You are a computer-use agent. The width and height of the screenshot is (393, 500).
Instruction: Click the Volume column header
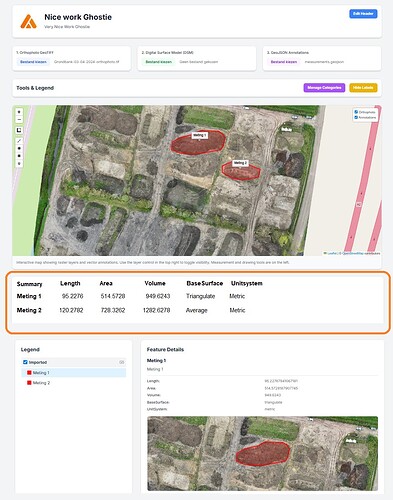click(155, 283)
